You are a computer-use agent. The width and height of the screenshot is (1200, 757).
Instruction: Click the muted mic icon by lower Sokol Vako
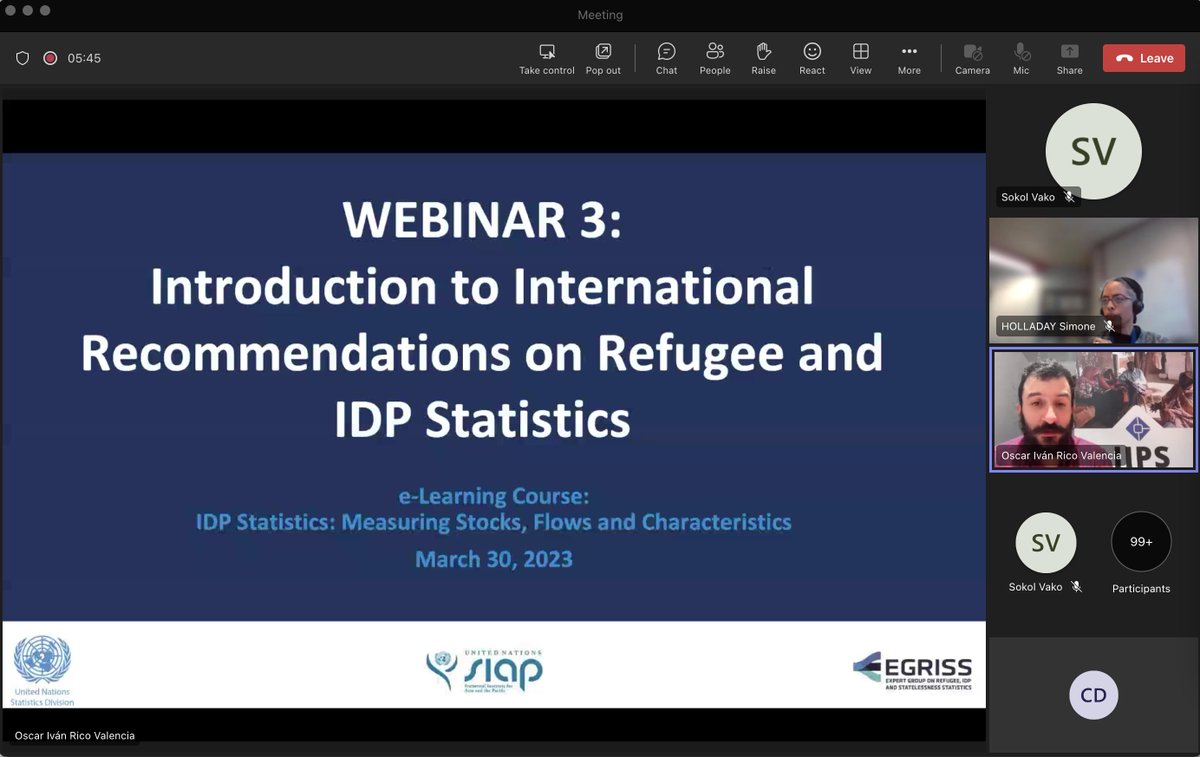click(1076, 587)
